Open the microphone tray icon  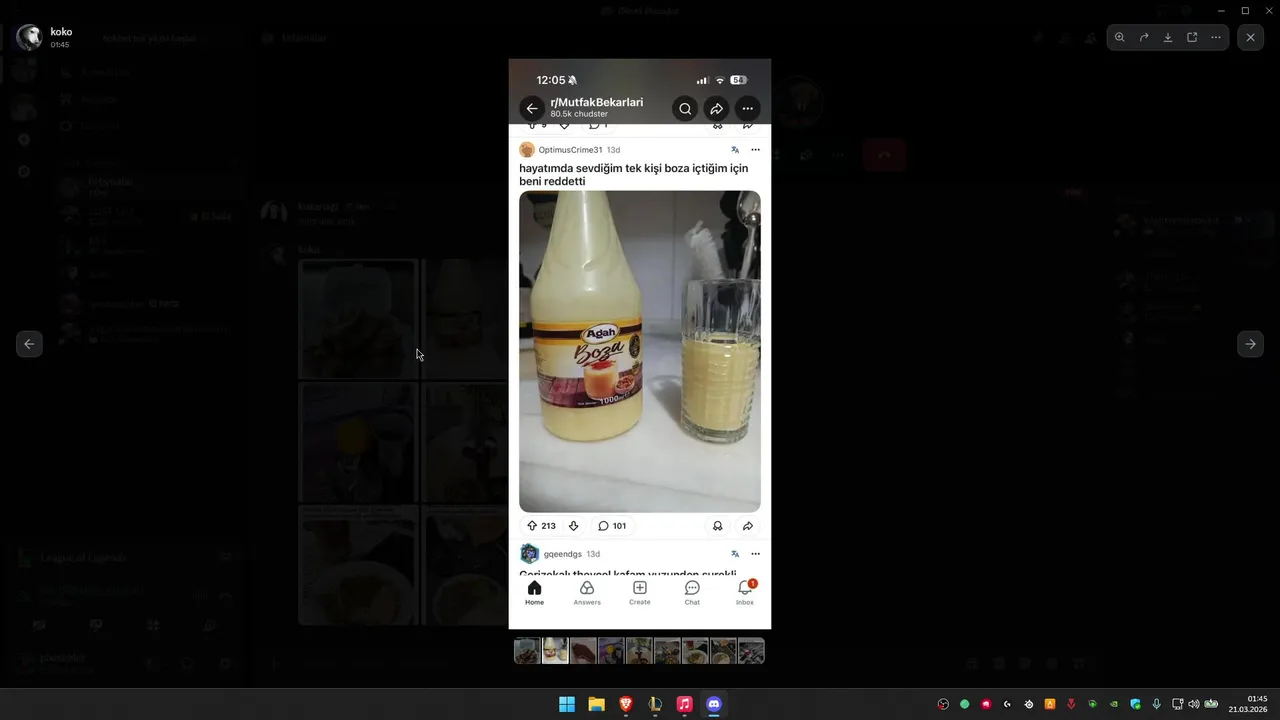tap(1157, 704)
